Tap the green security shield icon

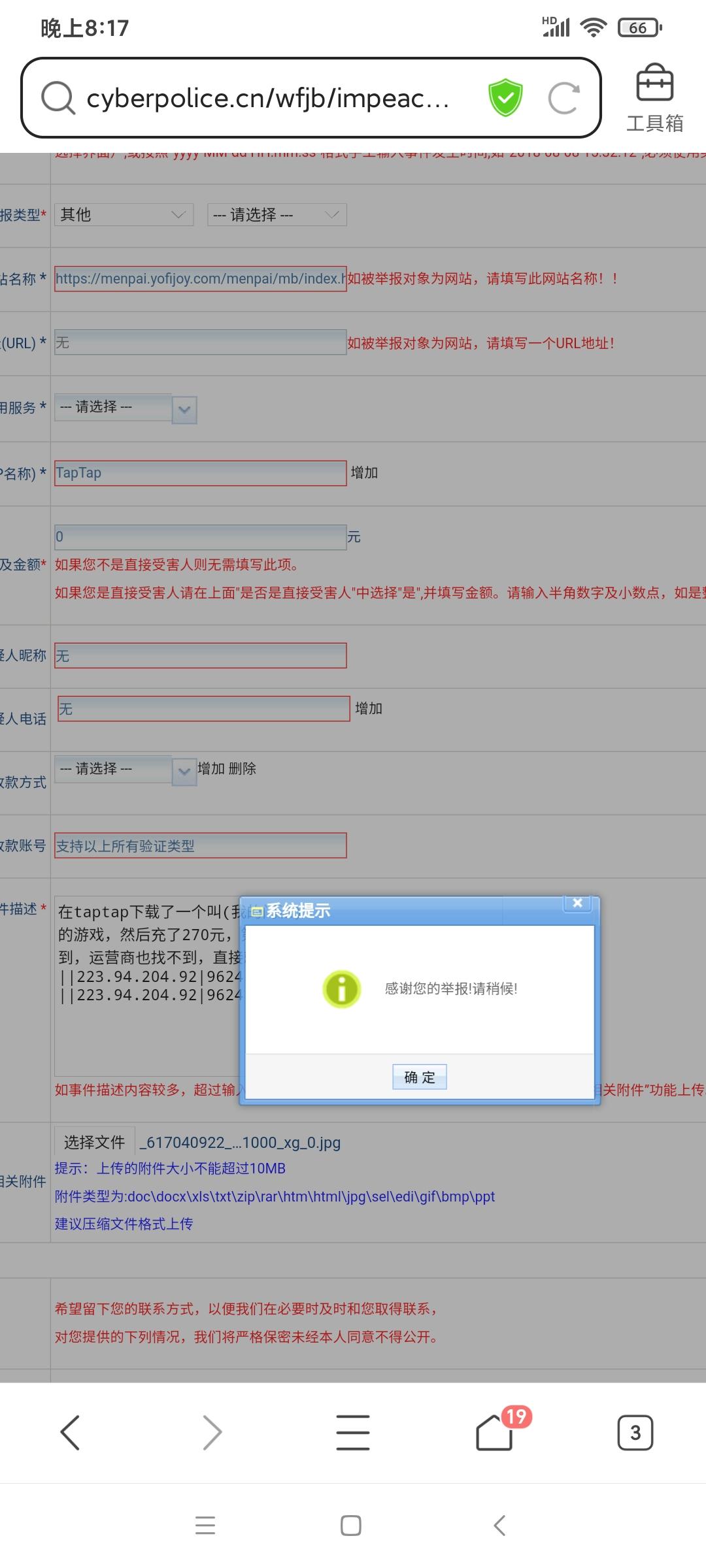[505, 98]
